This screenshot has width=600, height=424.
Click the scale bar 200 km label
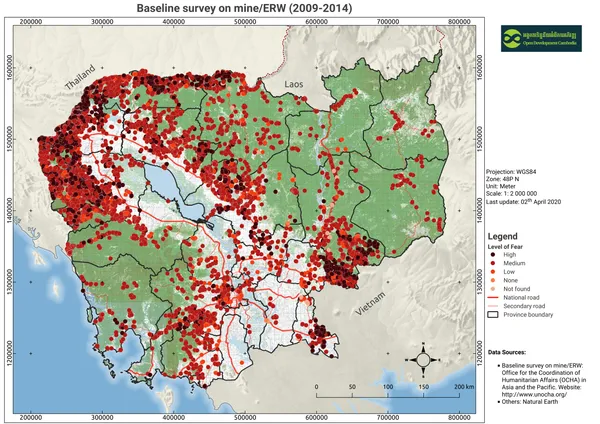[x=462, y=386]
